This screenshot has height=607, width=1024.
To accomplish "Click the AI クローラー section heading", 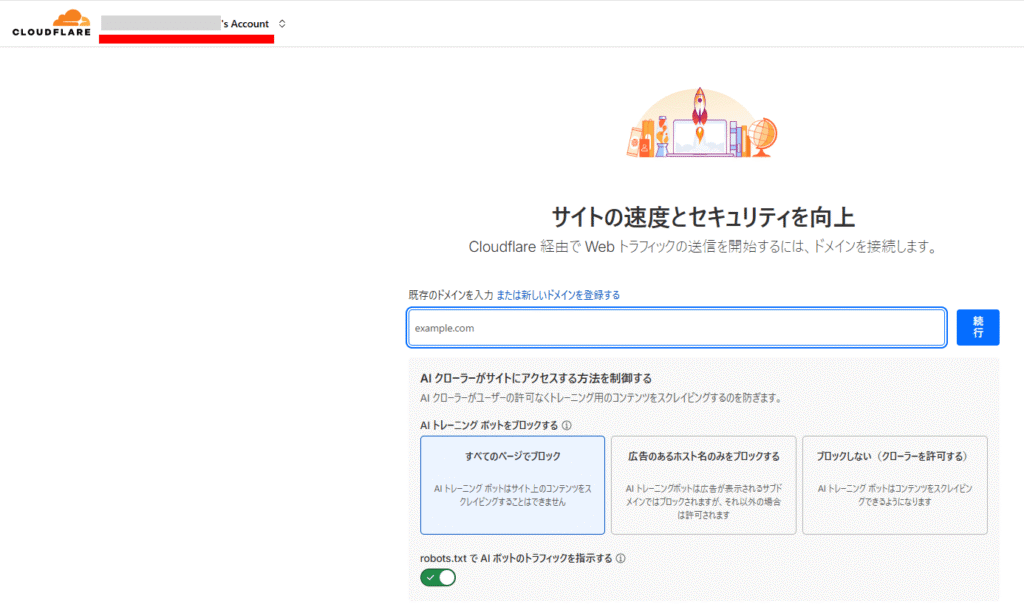I will tap(536, 378).
